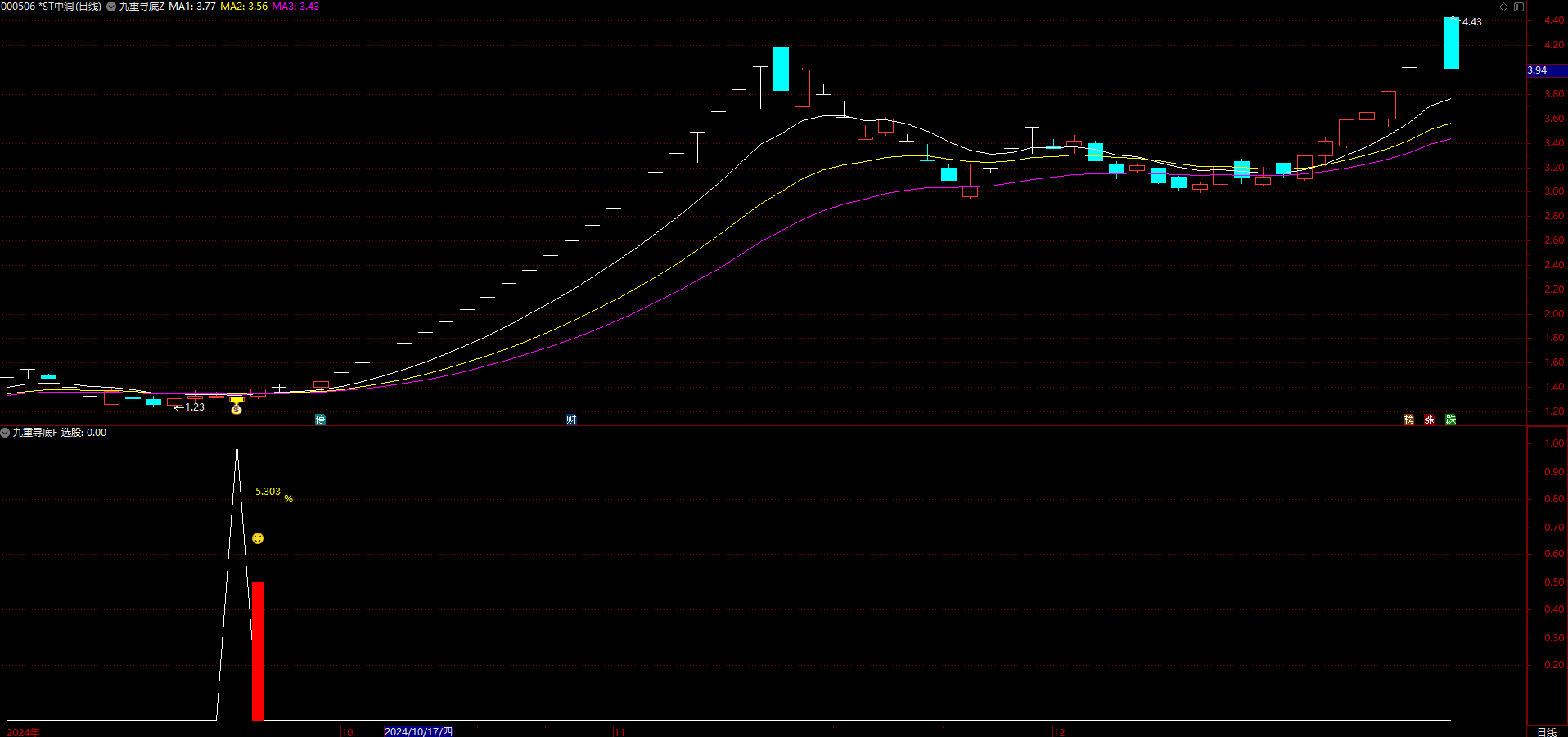The width and height of the screenshot is (1568, 737).
Task: Click the 日线 period button
Action: [1547, 732]
